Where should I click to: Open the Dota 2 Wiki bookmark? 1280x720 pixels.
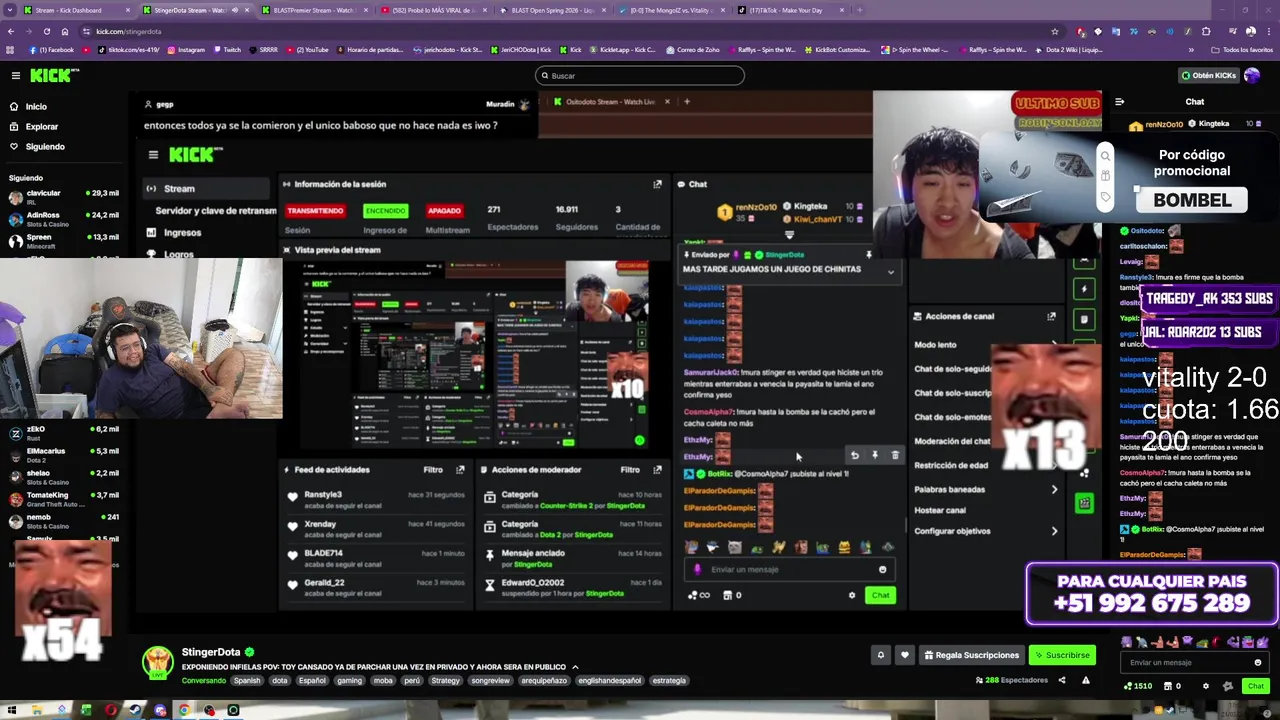pyautogui.click(x=1069, y=49)
